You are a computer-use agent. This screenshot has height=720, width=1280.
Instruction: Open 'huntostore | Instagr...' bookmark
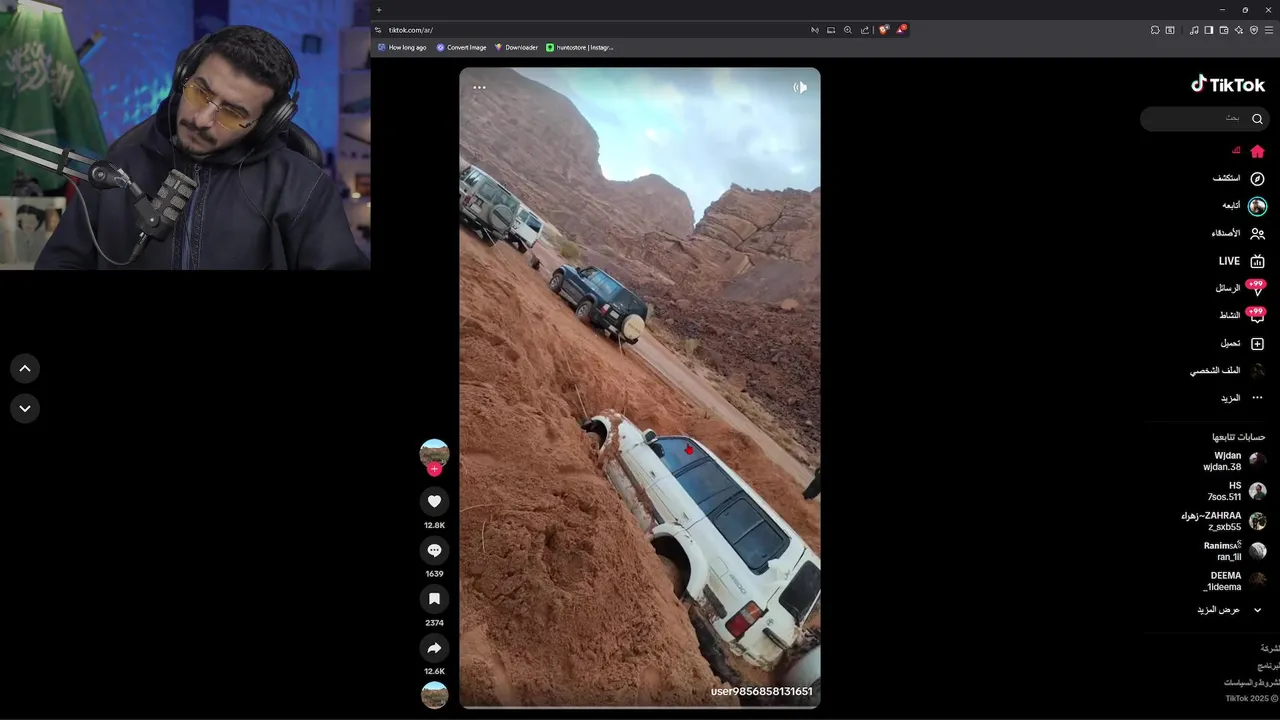pyautogui.click(x=580, y=47)
